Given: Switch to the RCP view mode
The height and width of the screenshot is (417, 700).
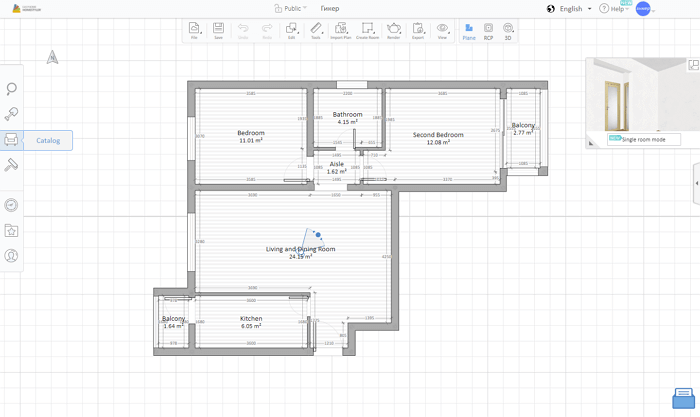Looking at the screenshot, I should 488,31.
